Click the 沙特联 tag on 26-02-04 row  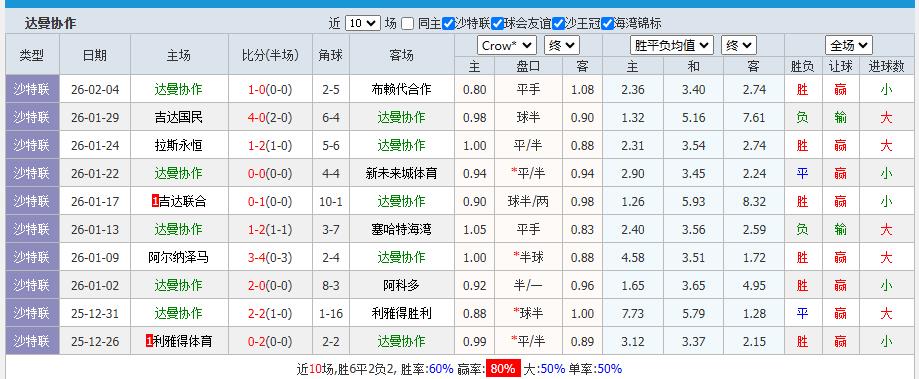(x=32, y=90)
